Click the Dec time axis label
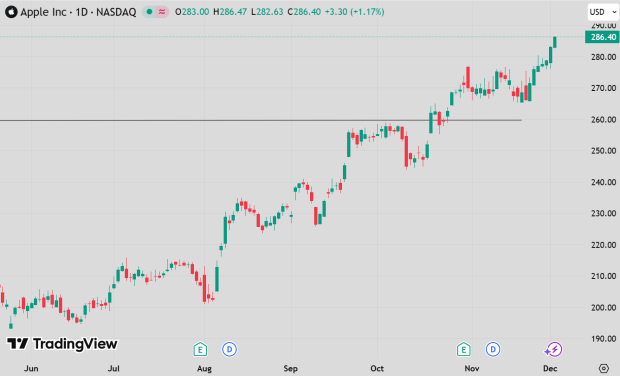Viewport: 620px width, 376px height. 550,368
